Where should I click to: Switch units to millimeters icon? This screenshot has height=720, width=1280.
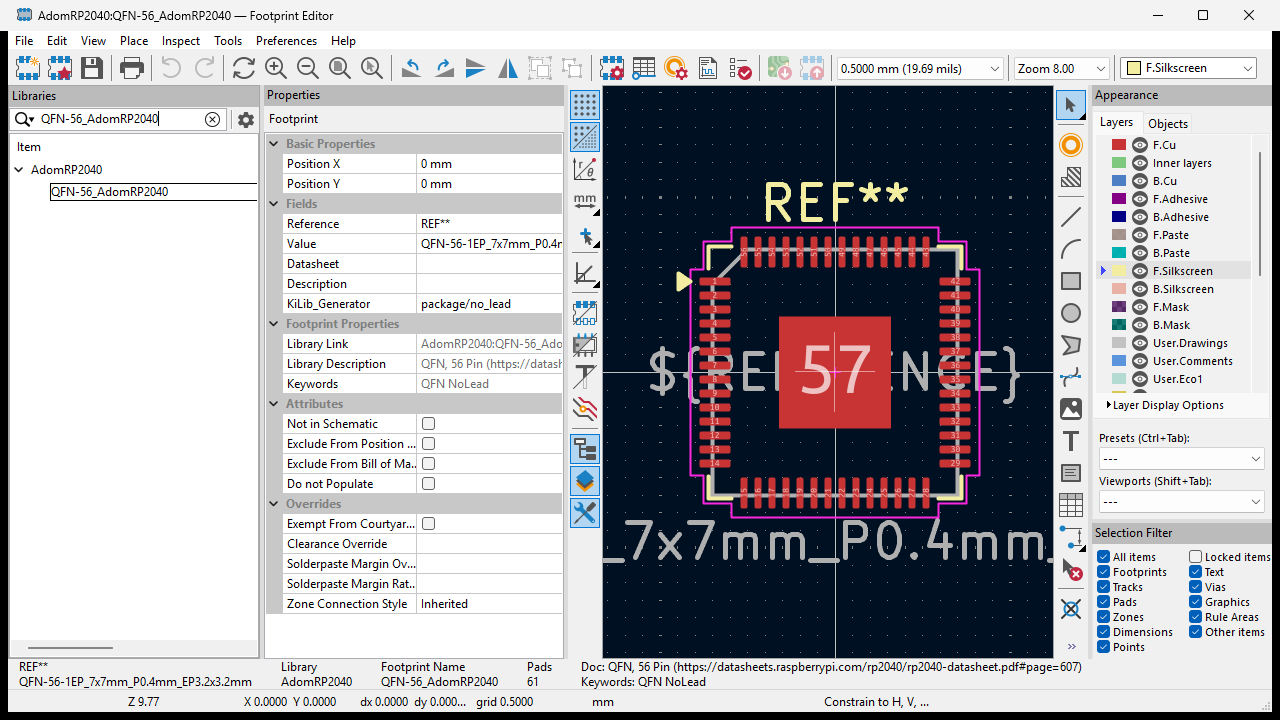[585, 203]
